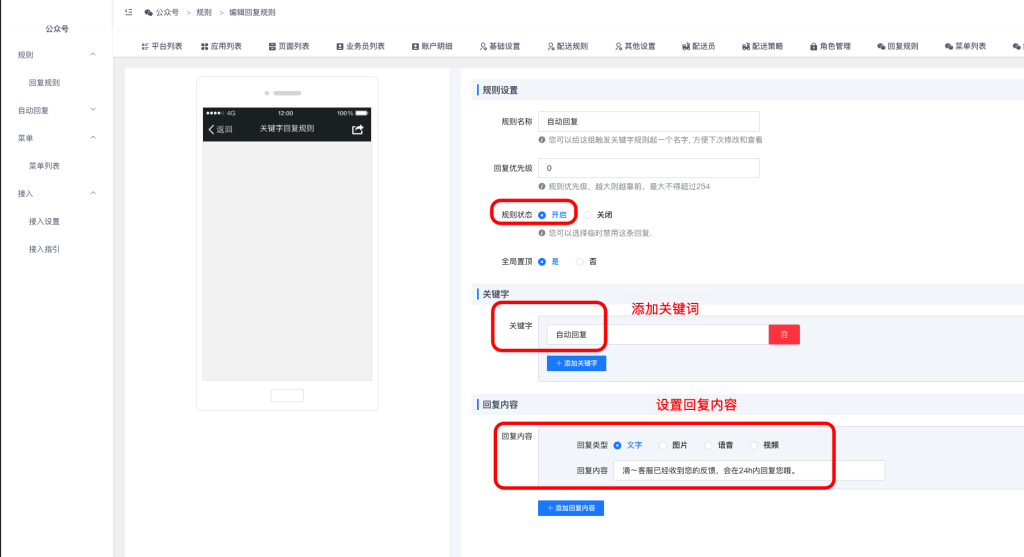This screenshot has width=1024, height=557.
Task: Open 接入设置 in the sidebar
Action: click(x=44, y=221)
